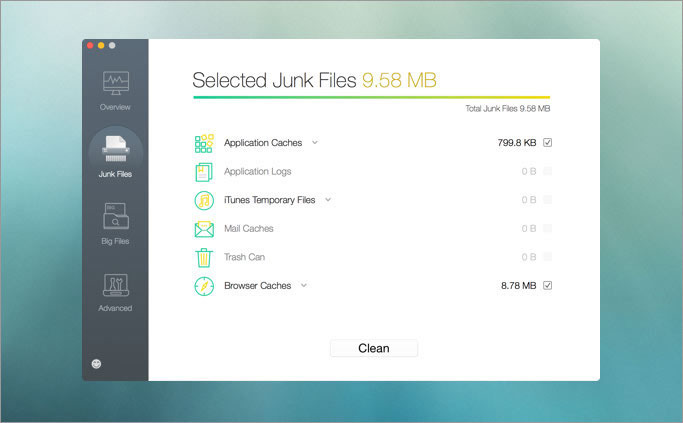Click the Application Logs document icon
This screenshot has width=683, height=423.
(x=204, y=172)
